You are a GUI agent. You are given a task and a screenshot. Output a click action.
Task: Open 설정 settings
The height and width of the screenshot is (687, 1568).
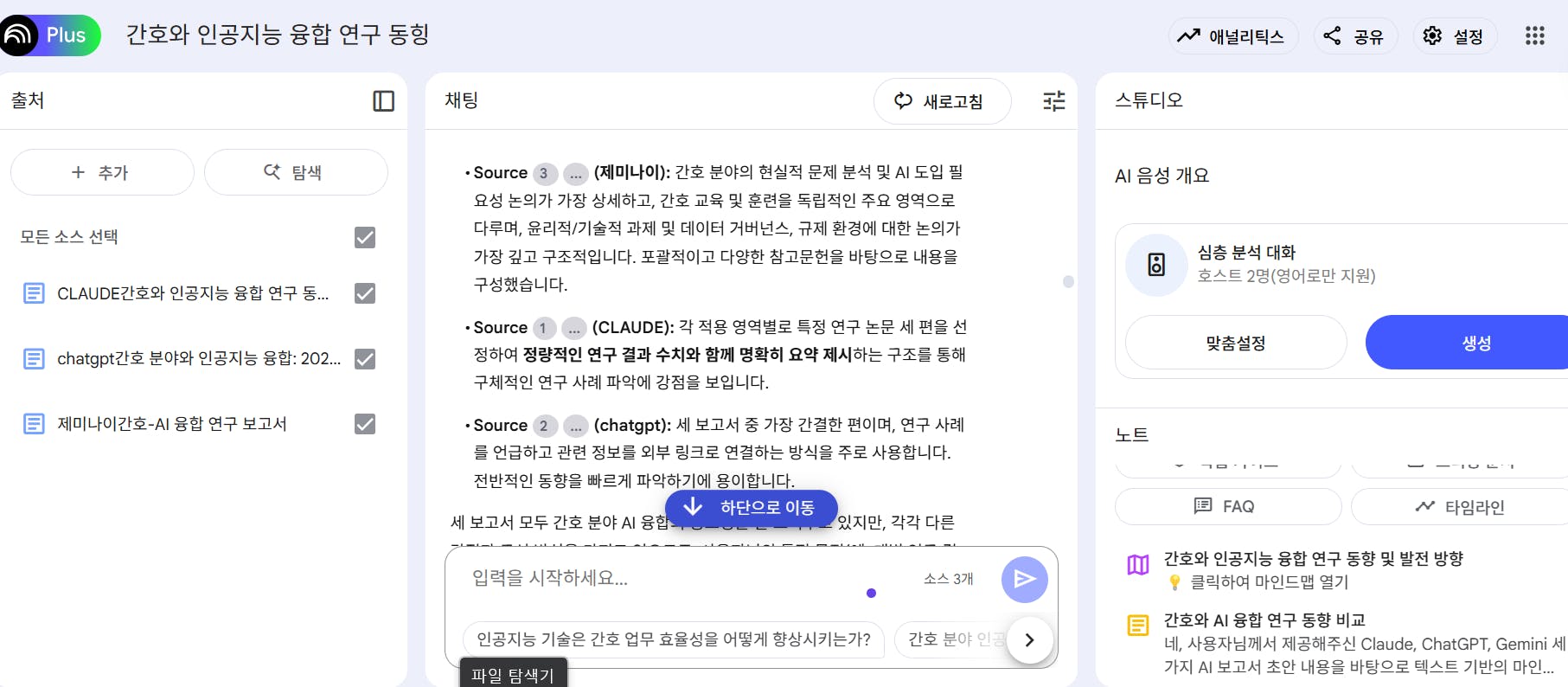(1454, 36)
